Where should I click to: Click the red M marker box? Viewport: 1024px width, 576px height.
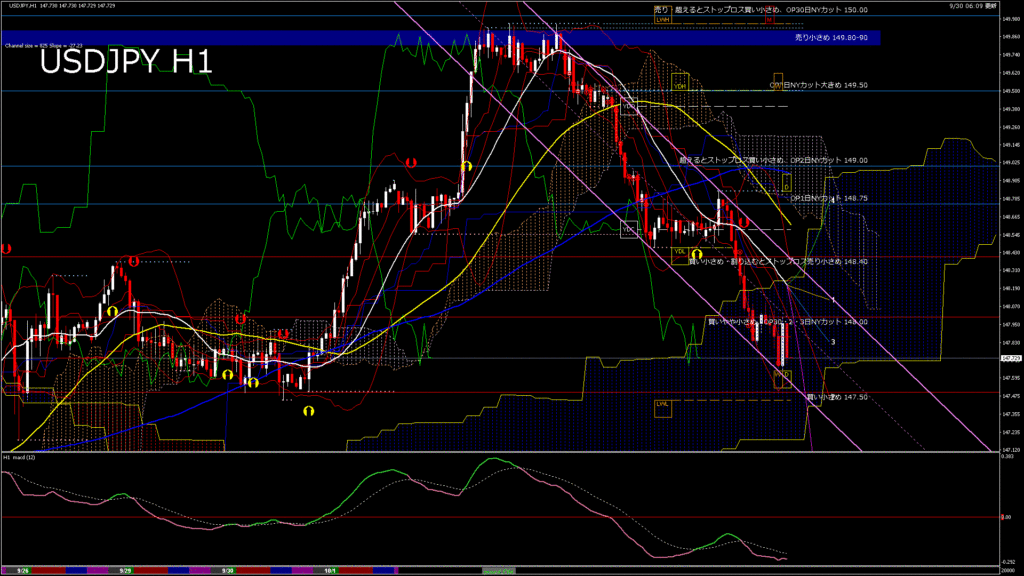point(769,19)
